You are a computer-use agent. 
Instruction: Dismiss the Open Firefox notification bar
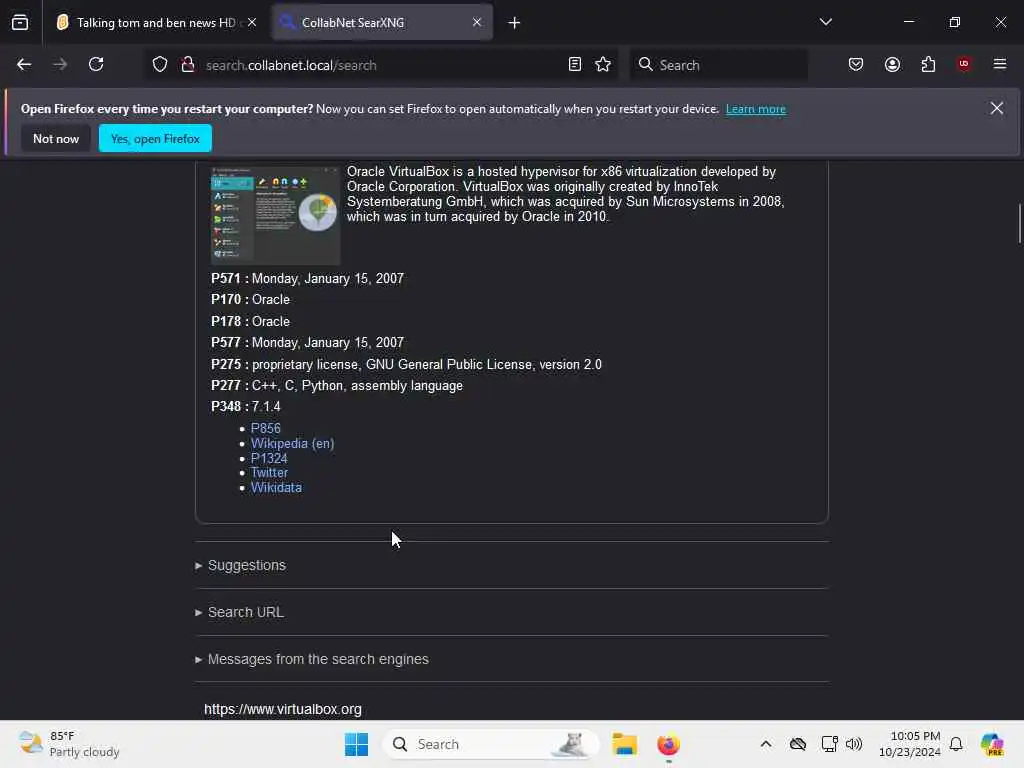click(x=997, y=108)
